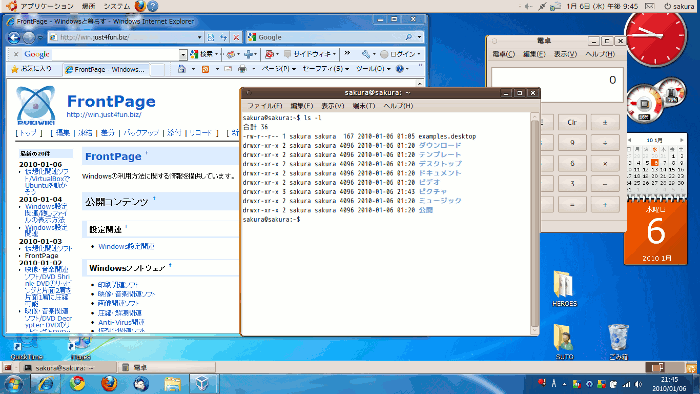Click the calculator Clr button

[572, 122]
